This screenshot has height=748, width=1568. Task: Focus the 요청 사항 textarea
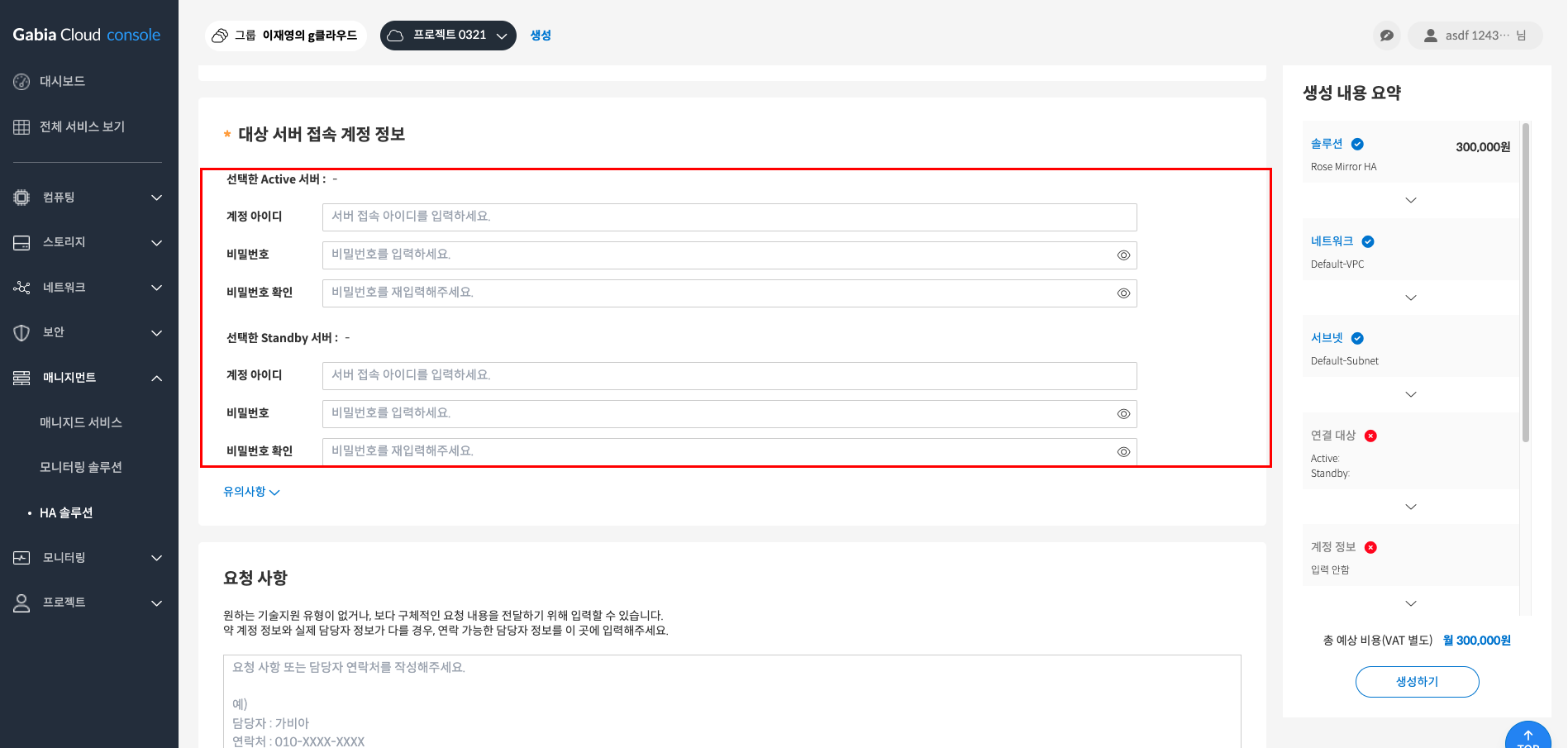point(732,702)
